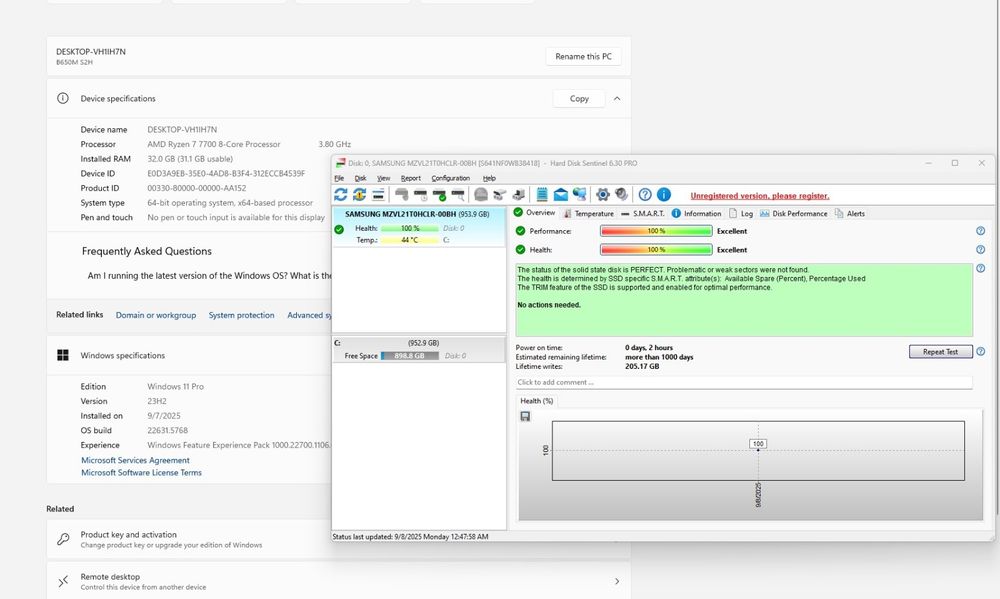Click the refresh icon with yellow warning badge
The height and width of the screenshot is (599, 1000).
(x=359, y=195)
